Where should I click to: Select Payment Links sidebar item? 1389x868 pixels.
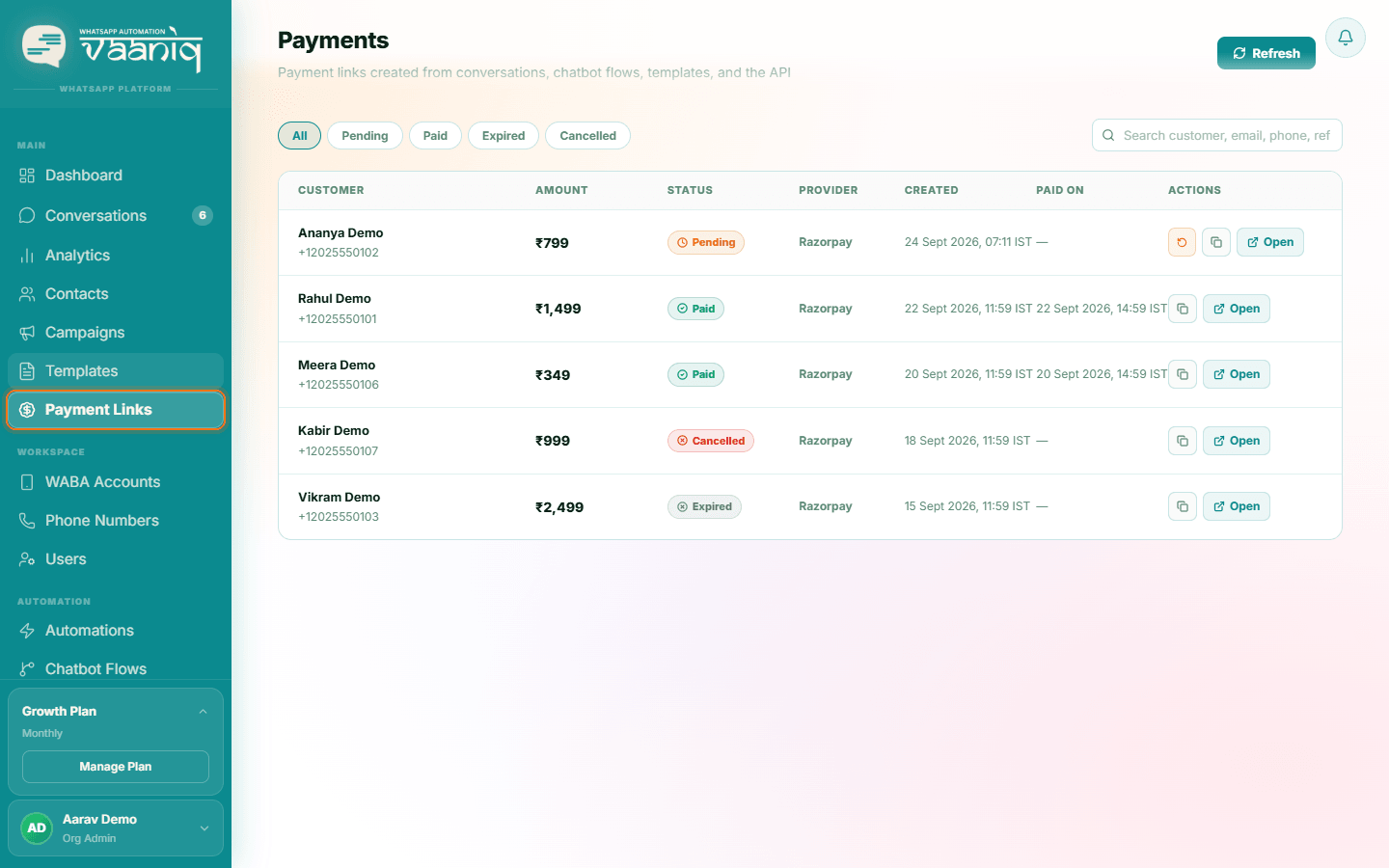[x=116, y=409]
